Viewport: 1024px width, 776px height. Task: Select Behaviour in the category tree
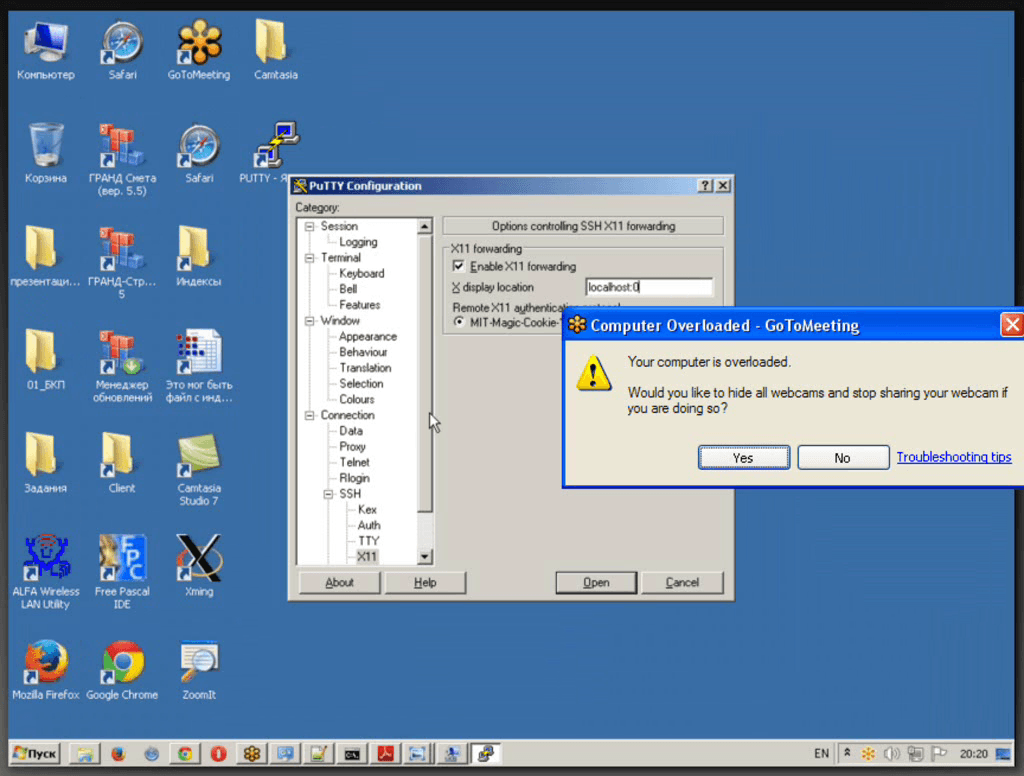pyautogui.click(x=363, y=352)
